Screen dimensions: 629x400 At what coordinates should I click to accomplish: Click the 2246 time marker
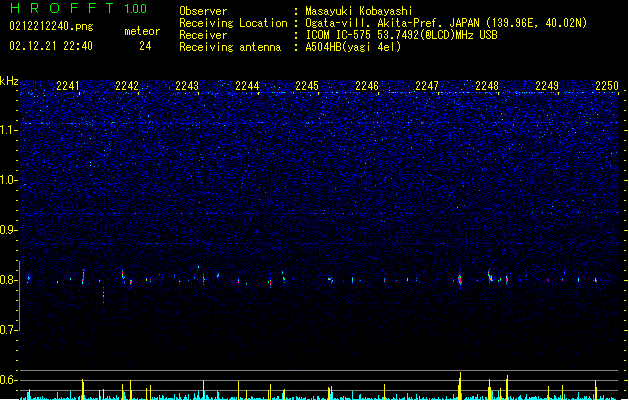tap(367, 86)
